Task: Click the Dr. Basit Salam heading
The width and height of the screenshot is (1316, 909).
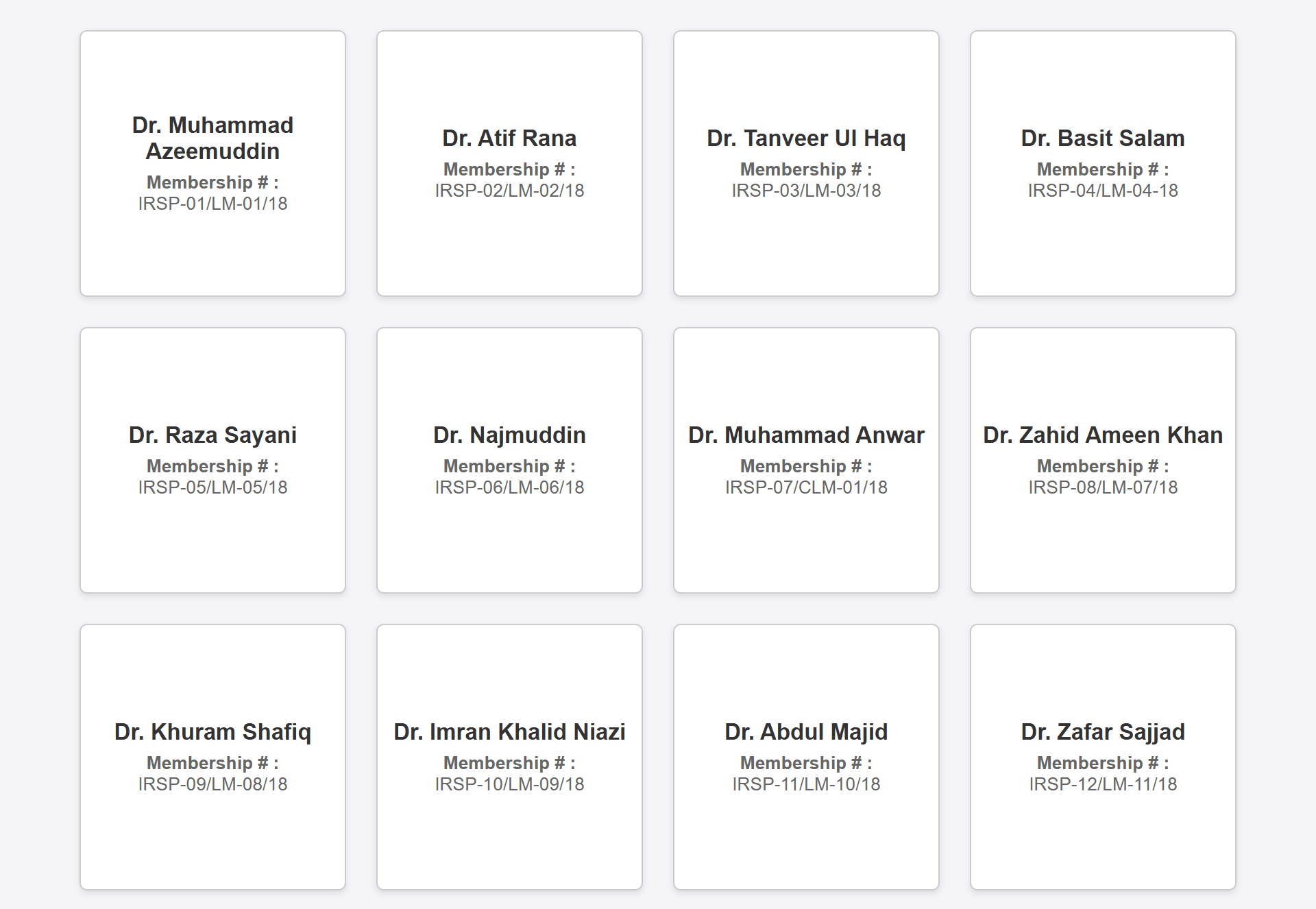Action: point(1103,138)
